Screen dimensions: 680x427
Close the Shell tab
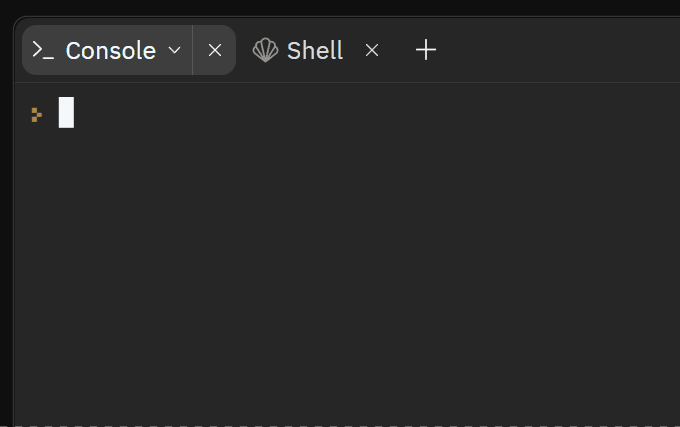pyautogui.click(x=372, y=50)
